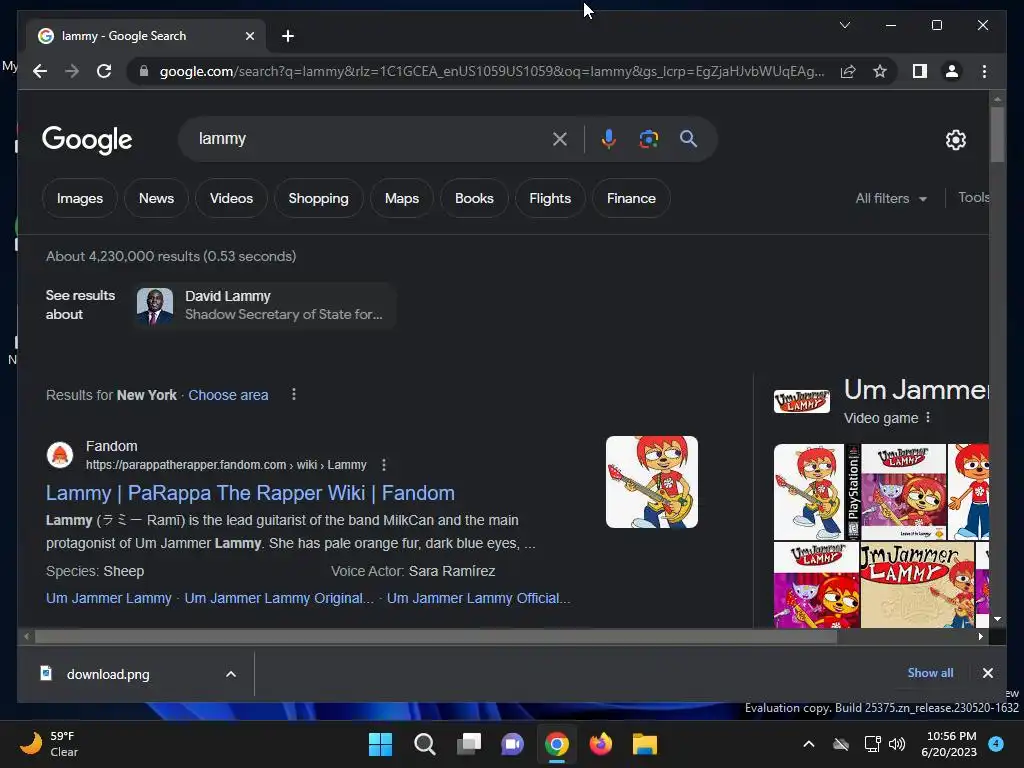
Task: Open Task View on the taskbar
Action: coord(469,744)
